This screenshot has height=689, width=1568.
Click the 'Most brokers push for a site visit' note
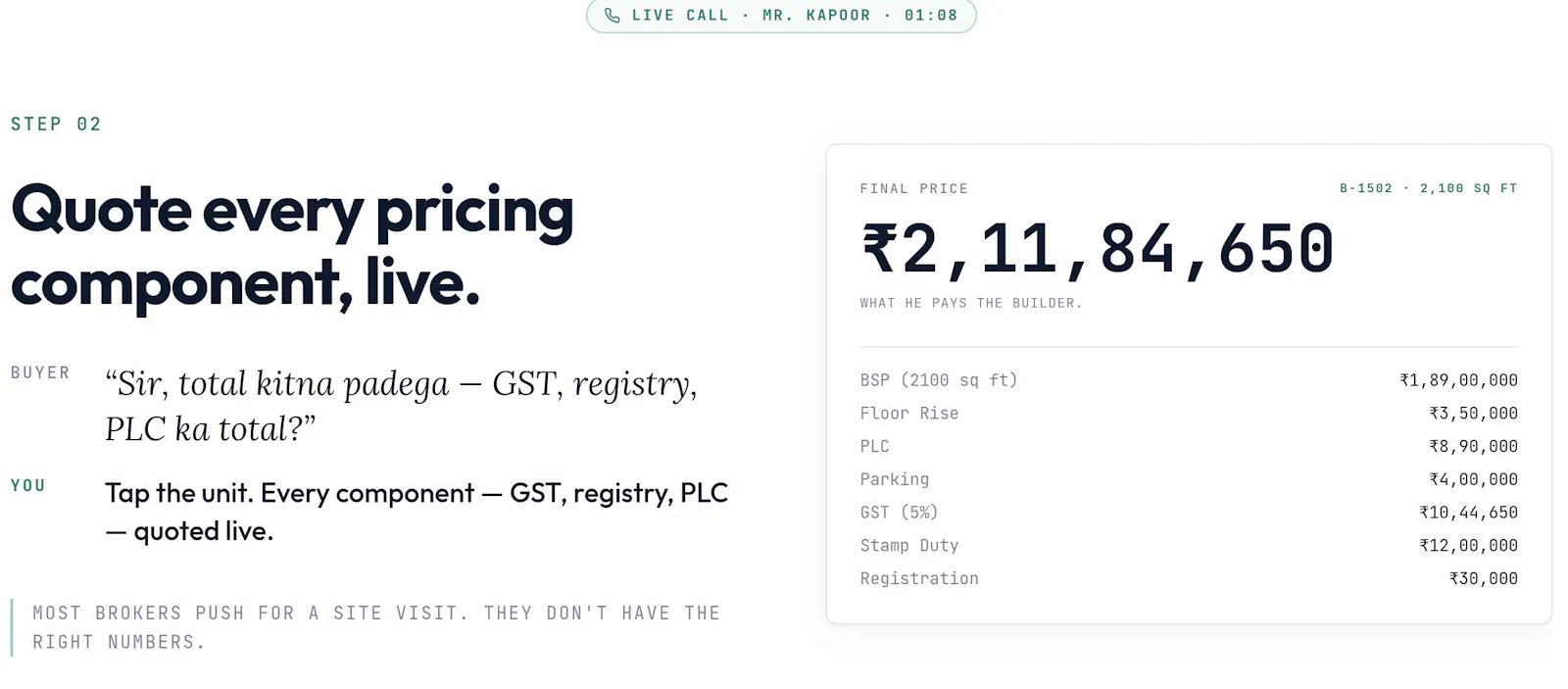pos(376,627)
